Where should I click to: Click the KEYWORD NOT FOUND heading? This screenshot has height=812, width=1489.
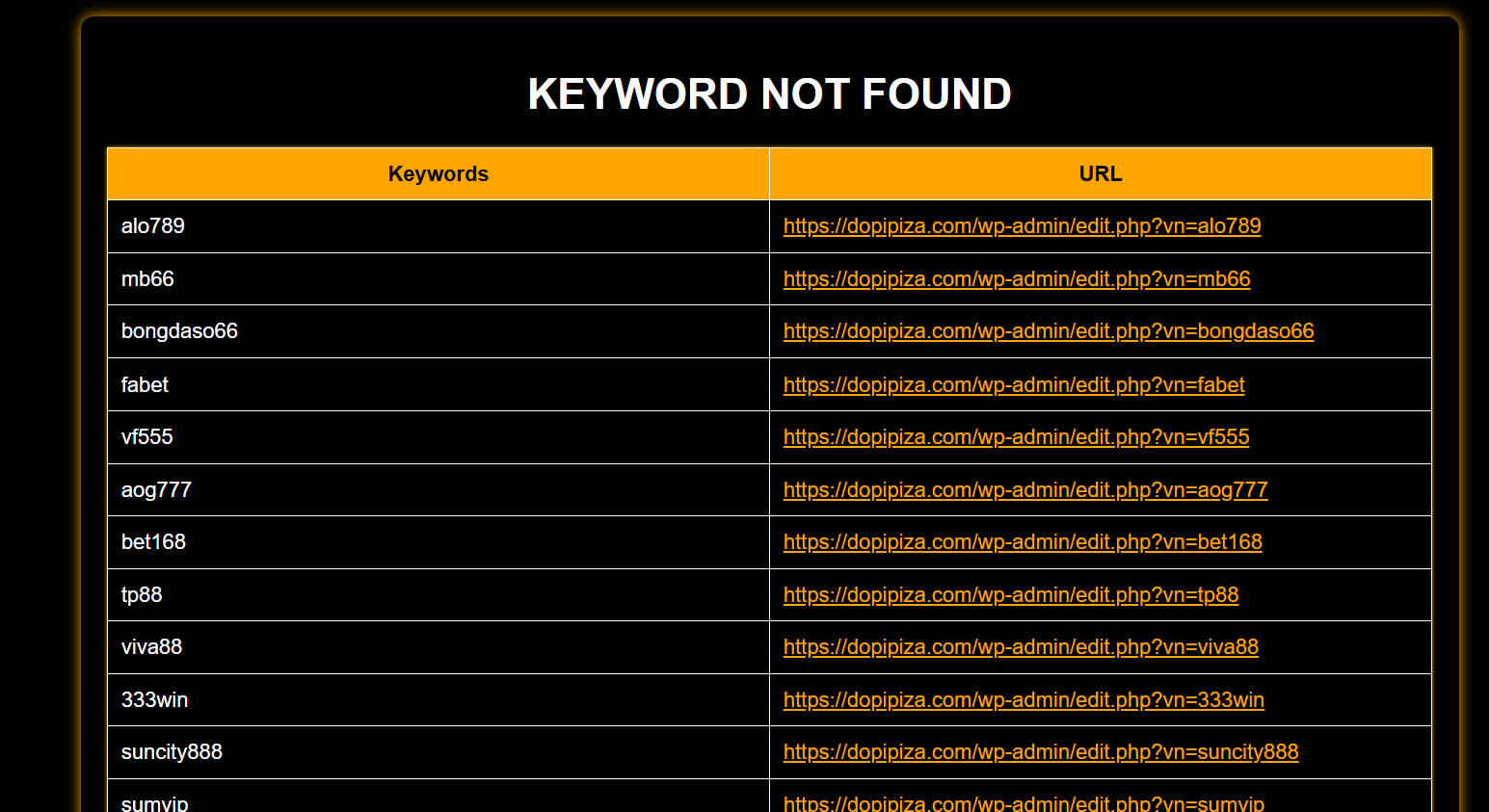pos(769,94)
